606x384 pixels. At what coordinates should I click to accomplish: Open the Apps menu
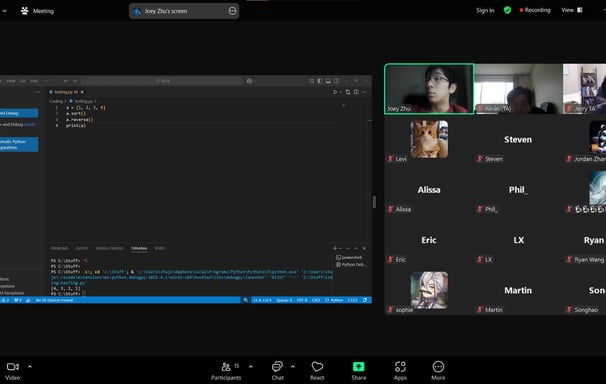click(400, 371)
